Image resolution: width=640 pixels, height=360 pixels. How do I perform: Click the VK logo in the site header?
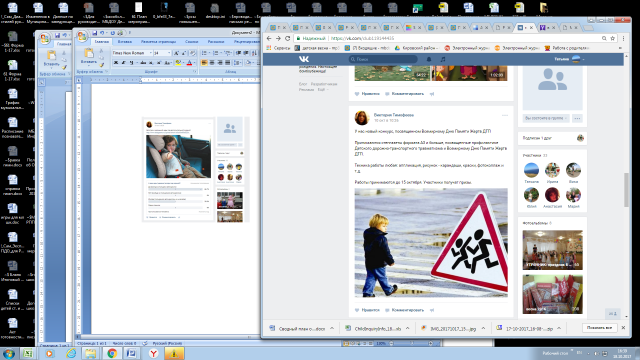point(304,59)
